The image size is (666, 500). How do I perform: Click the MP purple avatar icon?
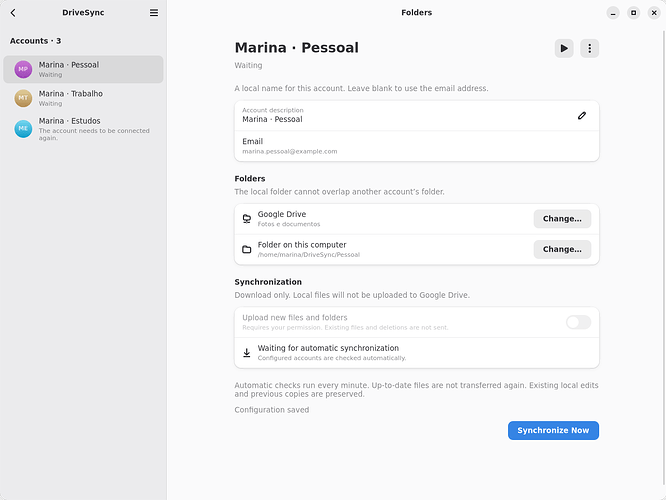point(23,69)
